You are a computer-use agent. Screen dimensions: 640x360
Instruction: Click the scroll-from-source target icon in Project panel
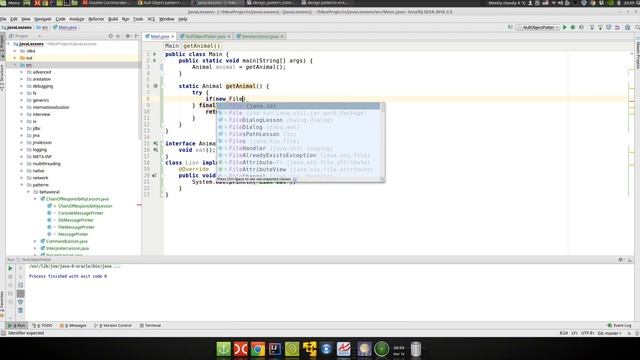110,36
